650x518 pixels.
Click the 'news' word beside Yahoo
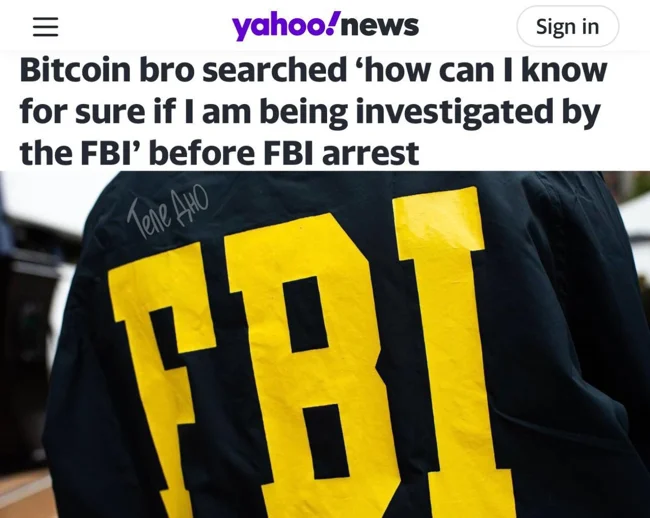(381, 27)
